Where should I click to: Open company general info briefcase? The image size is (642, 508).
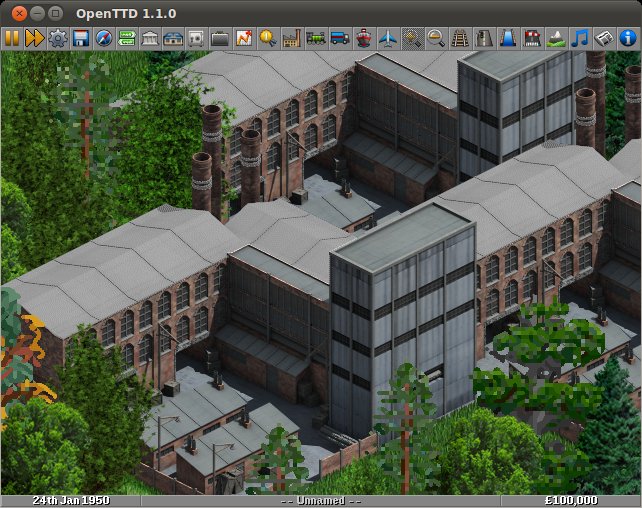click(x=220, y=38)
